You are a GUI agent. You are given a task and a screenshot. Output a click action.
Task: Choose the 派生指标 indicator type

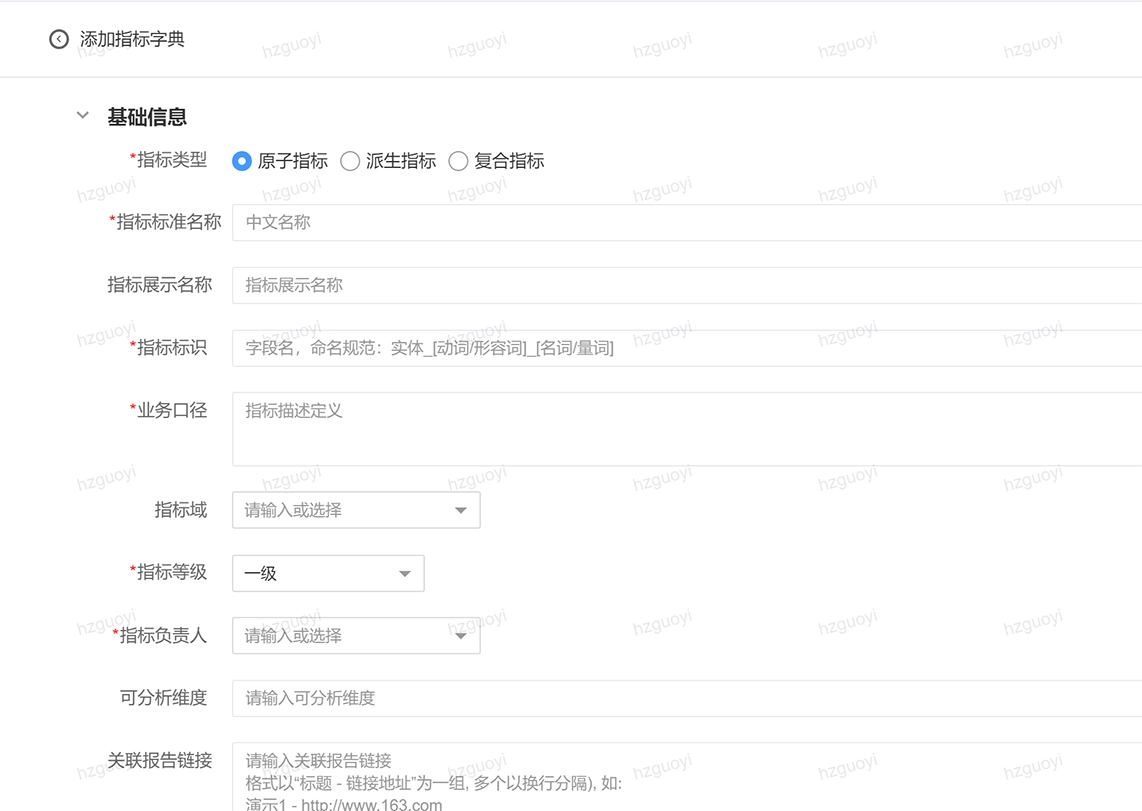350,161
